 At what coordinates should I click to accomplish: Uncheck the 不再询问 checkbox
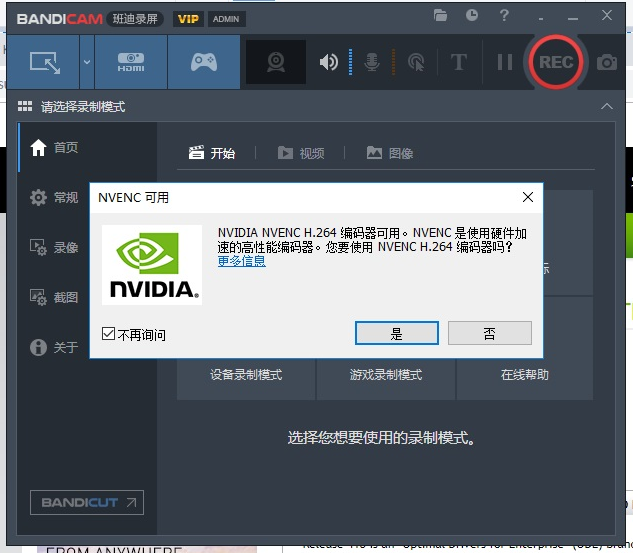pyautogui.click(x=108, y=334)
